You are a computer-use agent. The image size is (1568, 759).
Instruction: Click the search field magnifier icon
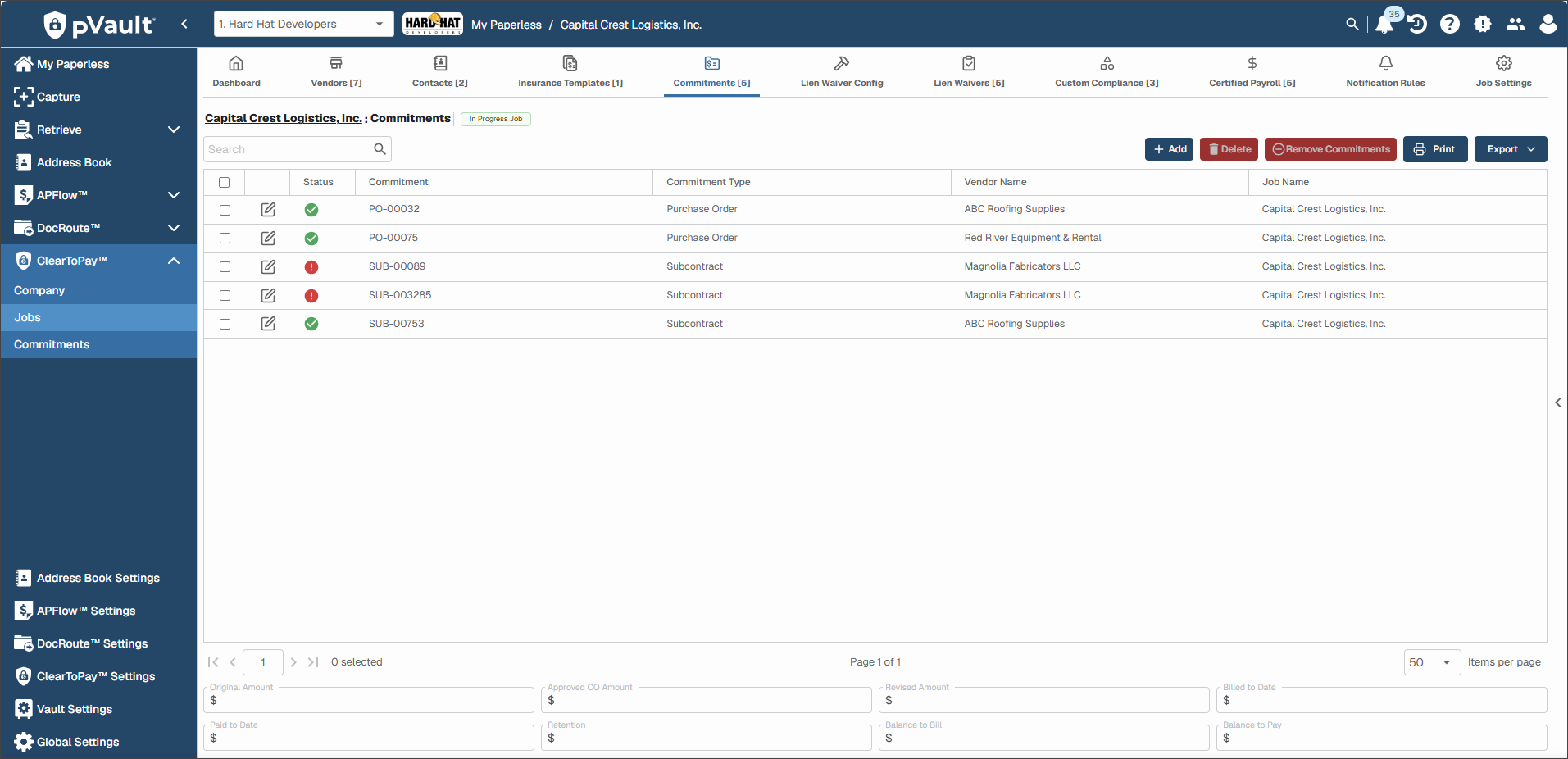[x=380, y=149]
